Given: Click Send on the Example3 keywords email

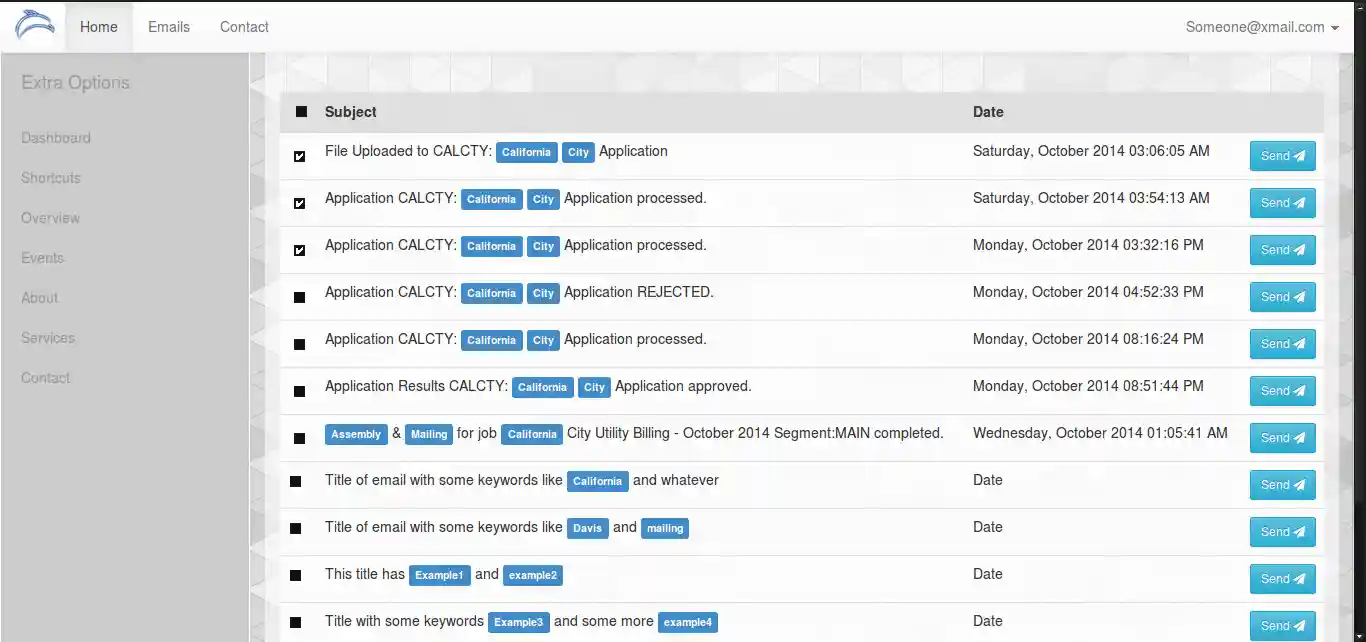Looking at the screenshot, I should tap(1282, 625).
